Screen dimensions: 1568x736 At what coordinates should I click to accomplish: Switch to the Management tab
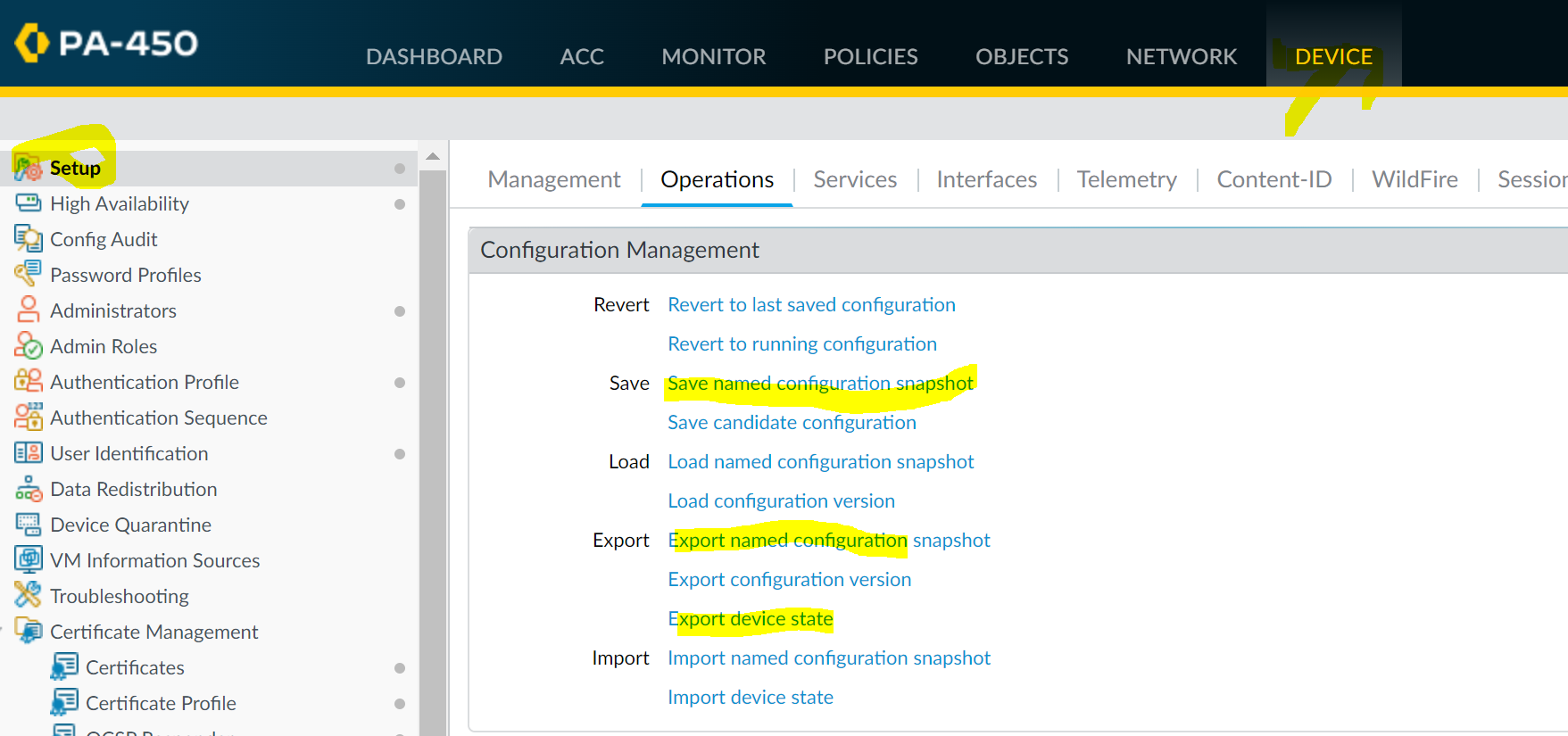[x=554, y=179]
